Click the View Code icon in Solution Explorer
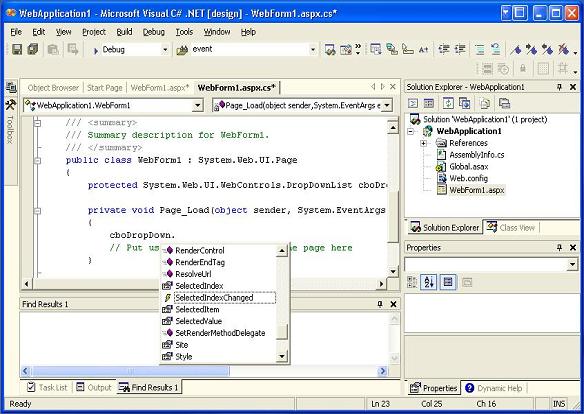The height and width of the screenshot is (414, 584). coord(413,103)
